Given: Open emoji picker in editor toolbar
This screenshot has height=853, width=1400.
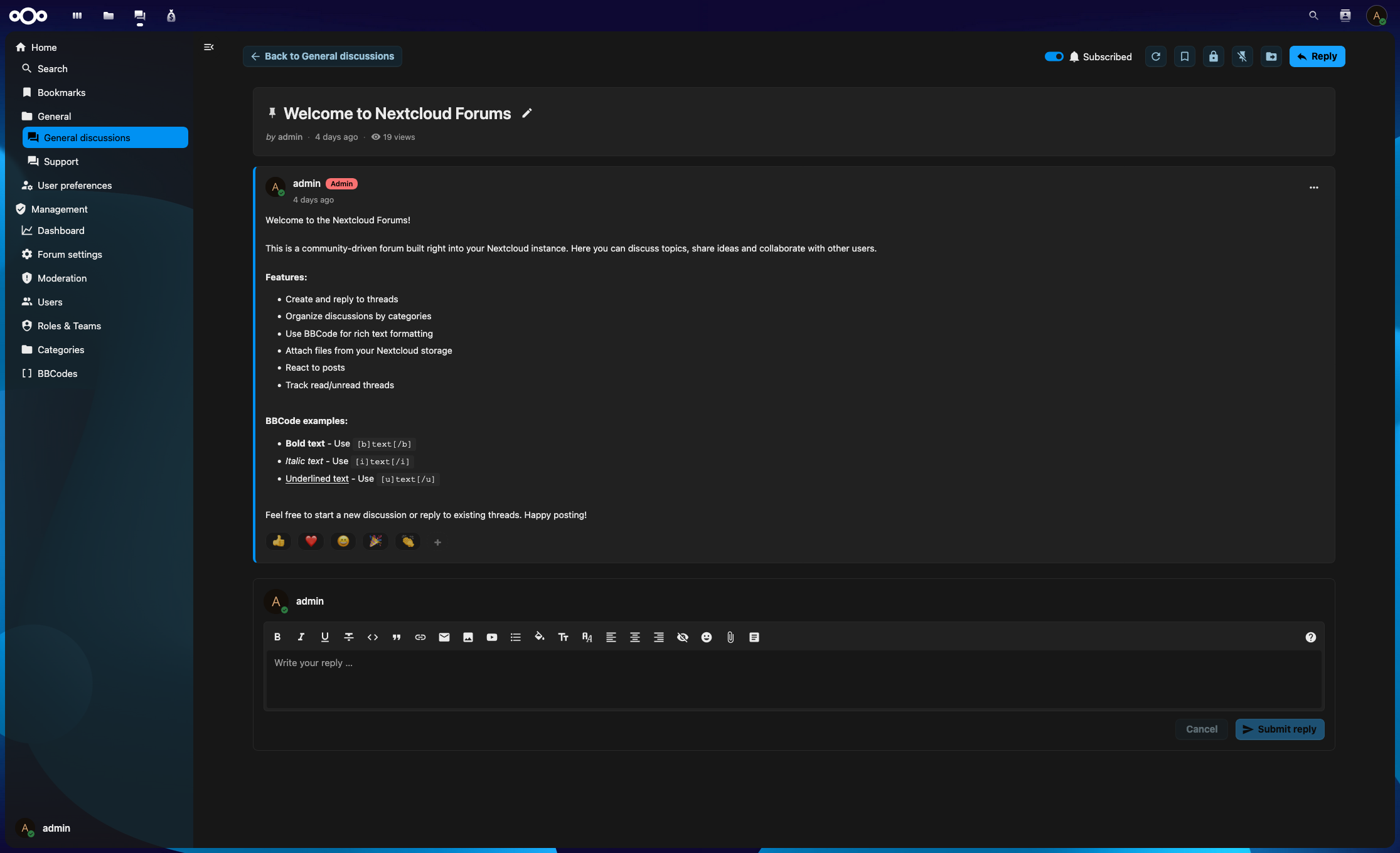Looking at the screenshot, I should [707, 637].
